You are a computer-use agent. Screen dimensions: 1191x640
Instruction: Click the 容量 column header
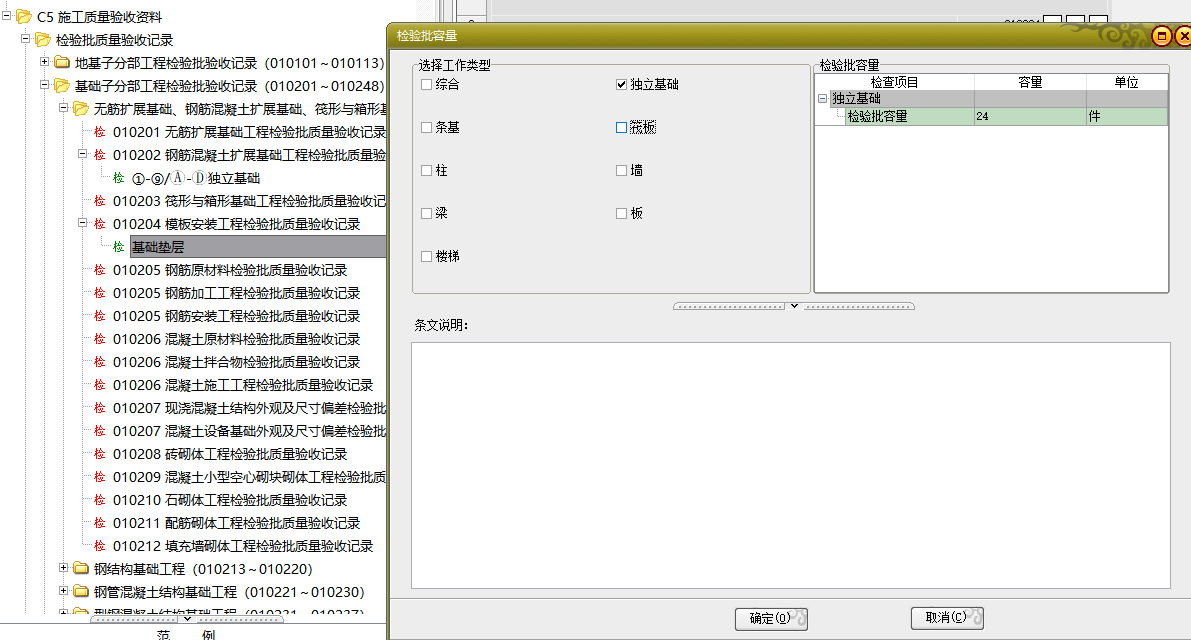(x=1030, y=82)
